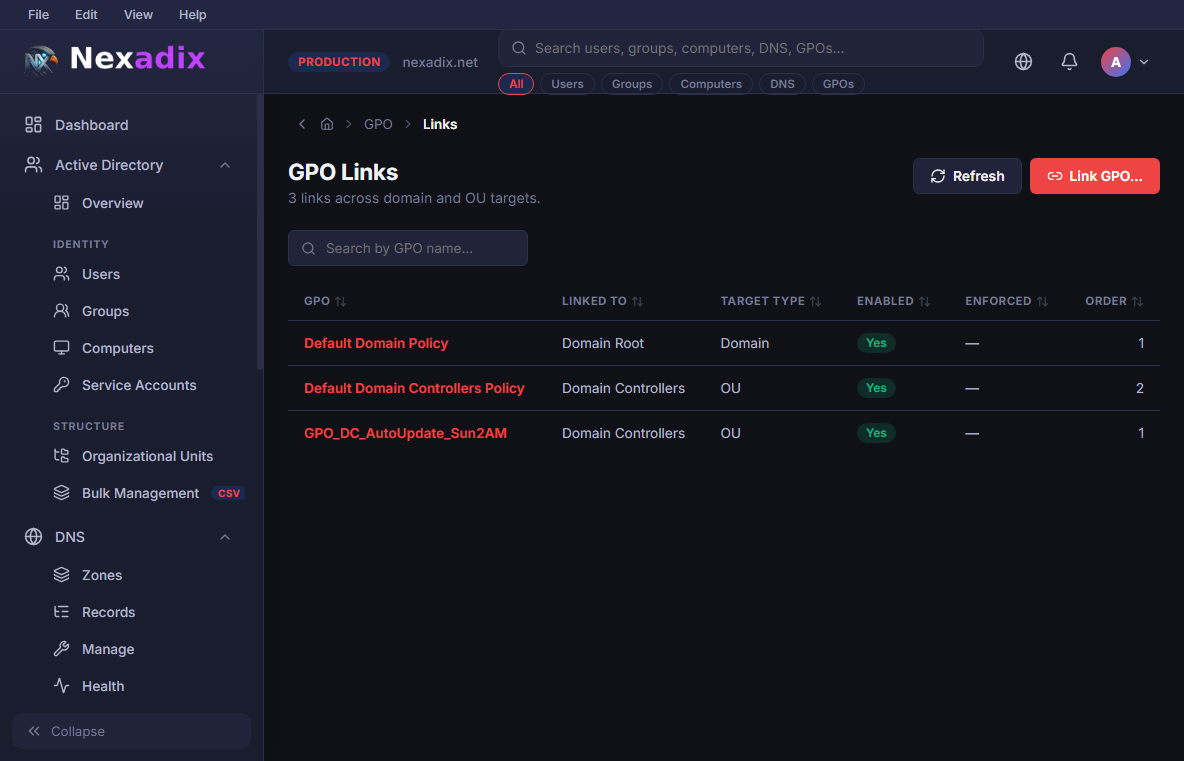Open DNS Manage with the wrench icon
Screen dimensions: 1184x761
pyautogui.click(x=107, y=649)
